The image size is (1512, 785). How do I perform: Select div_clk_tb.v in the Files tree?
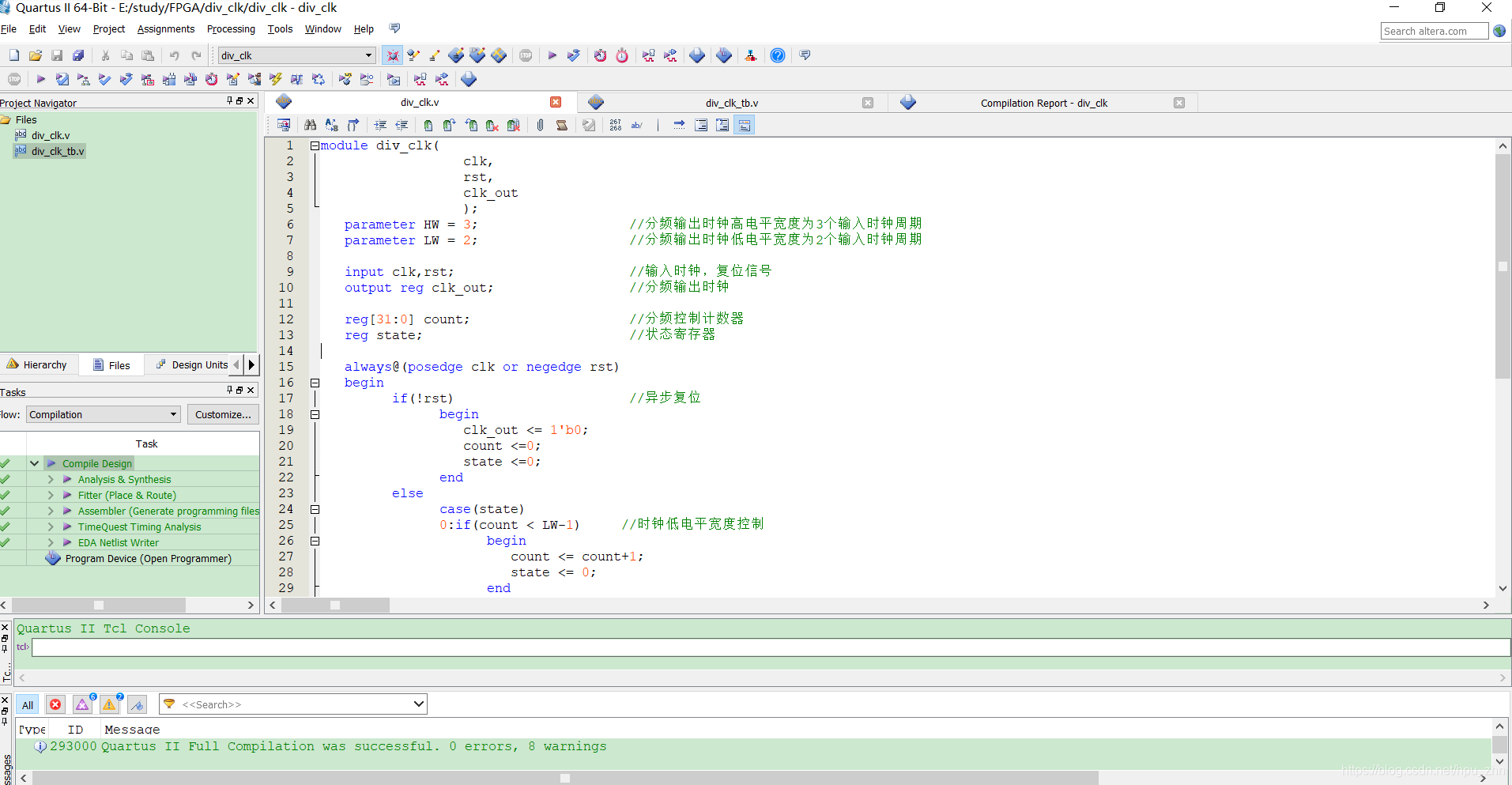(x=58, y=151)
